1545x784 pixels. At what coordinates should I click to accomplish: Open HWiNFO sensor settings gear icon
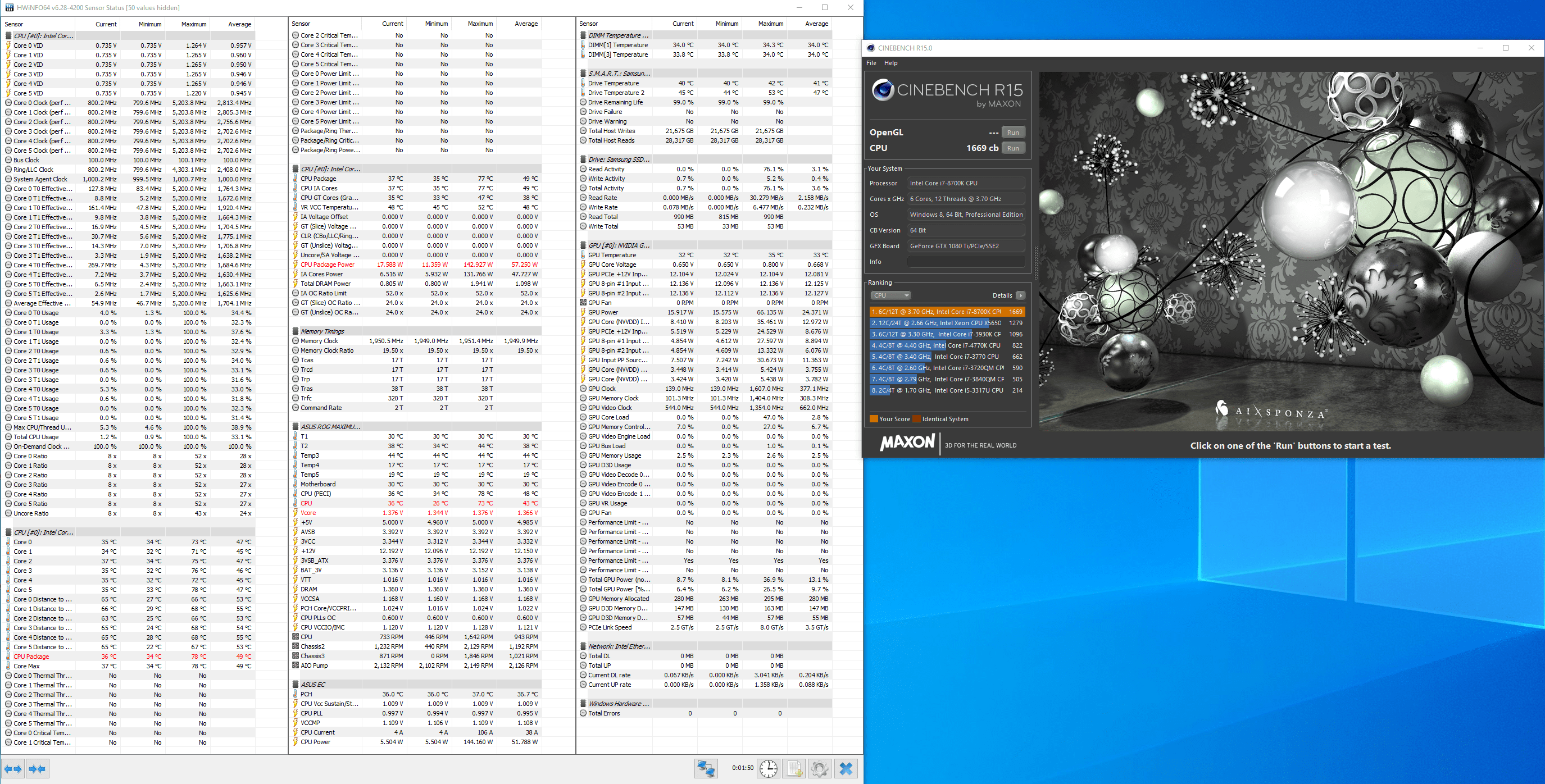pyautogui.click(x=820, y=768)
